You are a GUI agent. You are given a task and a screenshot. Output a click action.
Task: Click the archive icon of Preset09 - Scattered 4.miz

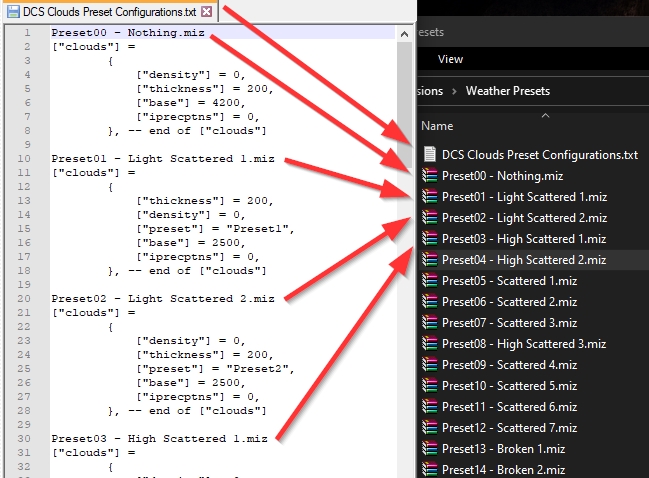430,365
